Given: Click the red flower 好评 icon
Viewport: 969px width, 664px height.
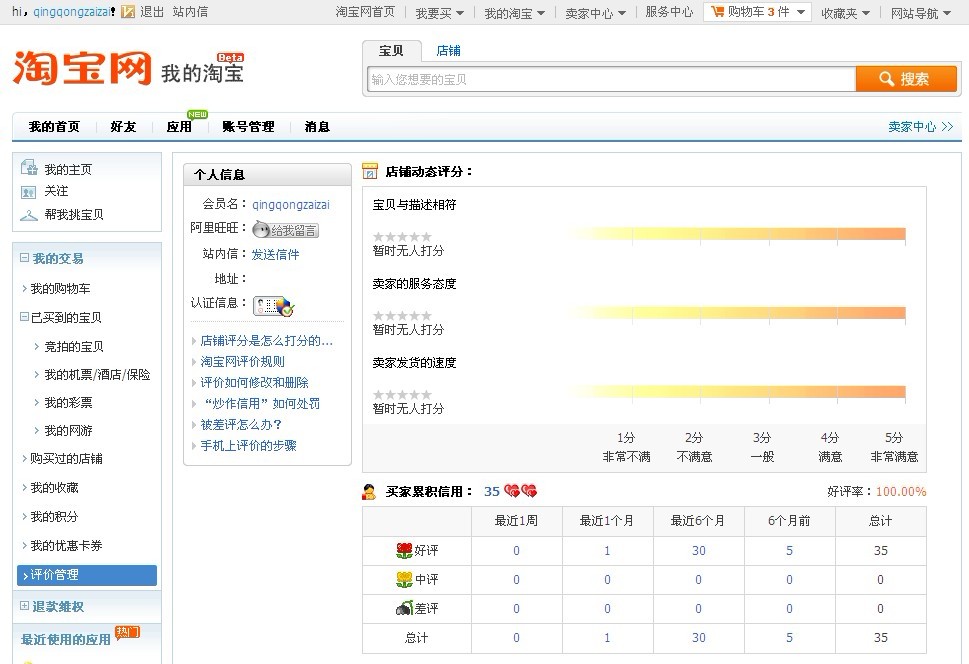Looking at the screenshot, I should (404, 550).
